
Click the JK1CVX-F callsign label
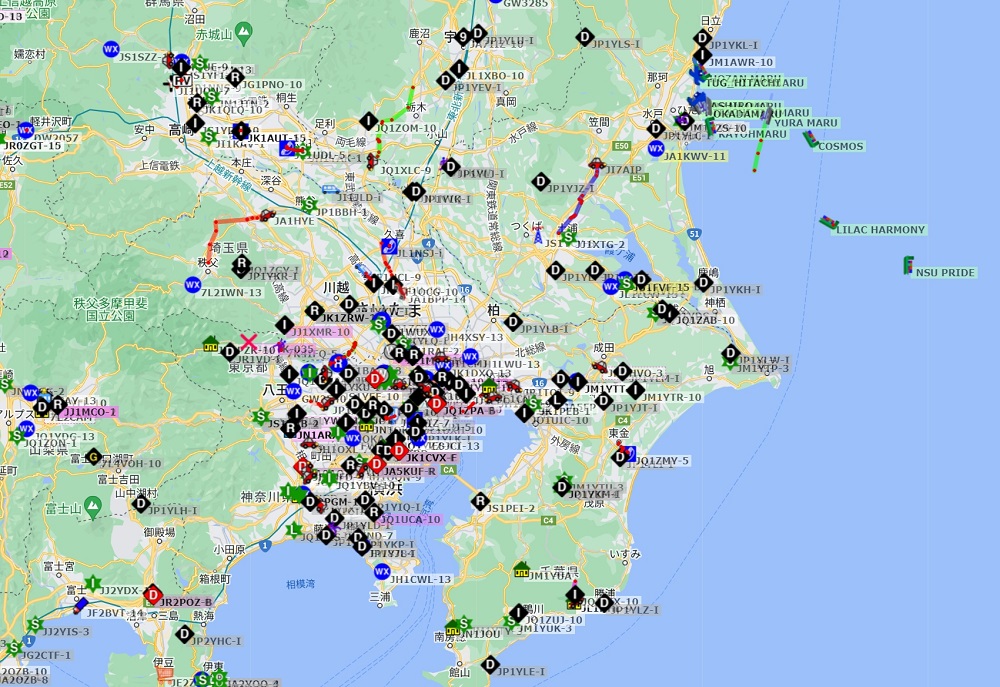pyautogui.click(x=432, y=457)
